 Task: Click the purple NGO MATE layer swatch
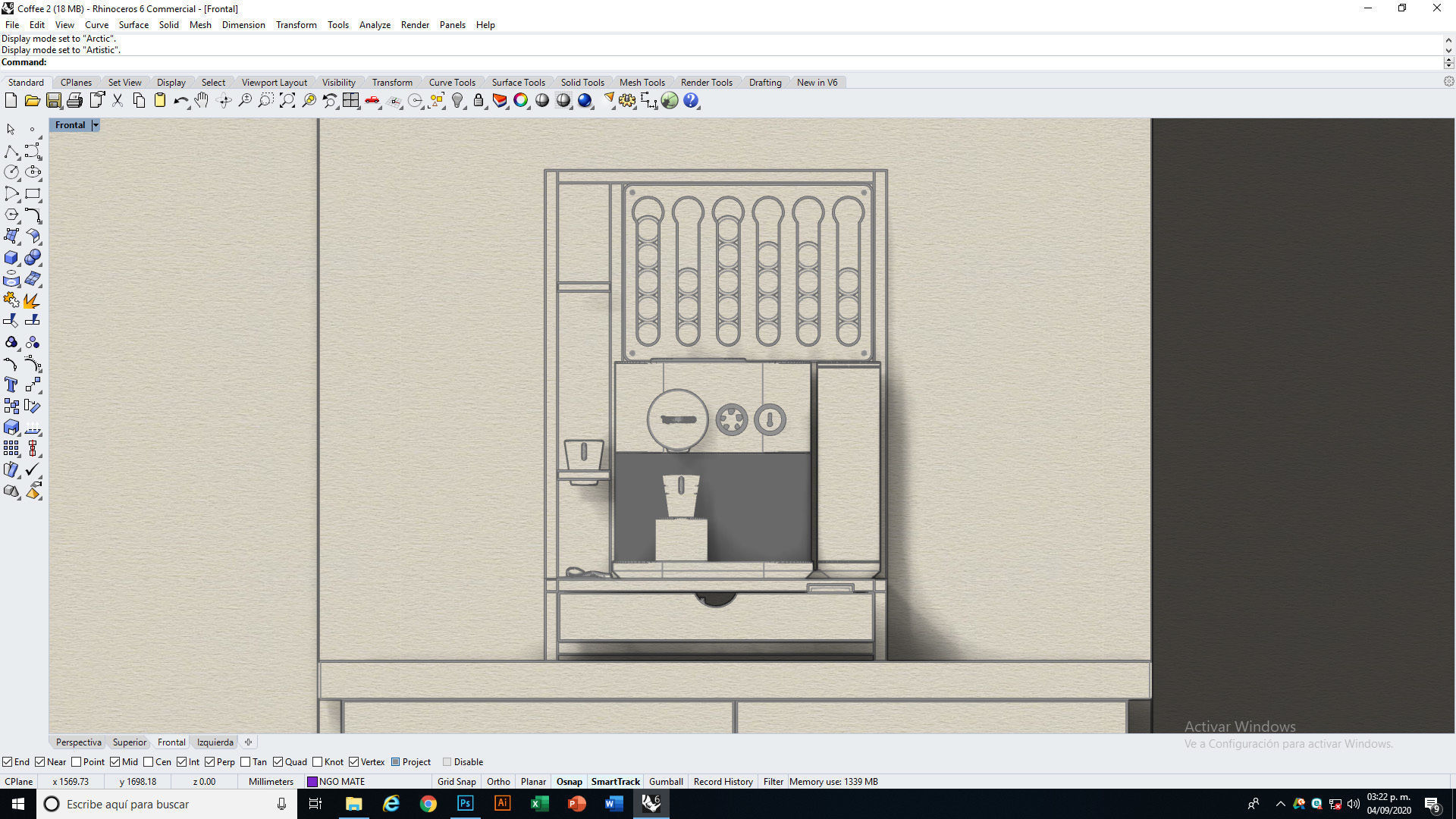click(312, 782)
